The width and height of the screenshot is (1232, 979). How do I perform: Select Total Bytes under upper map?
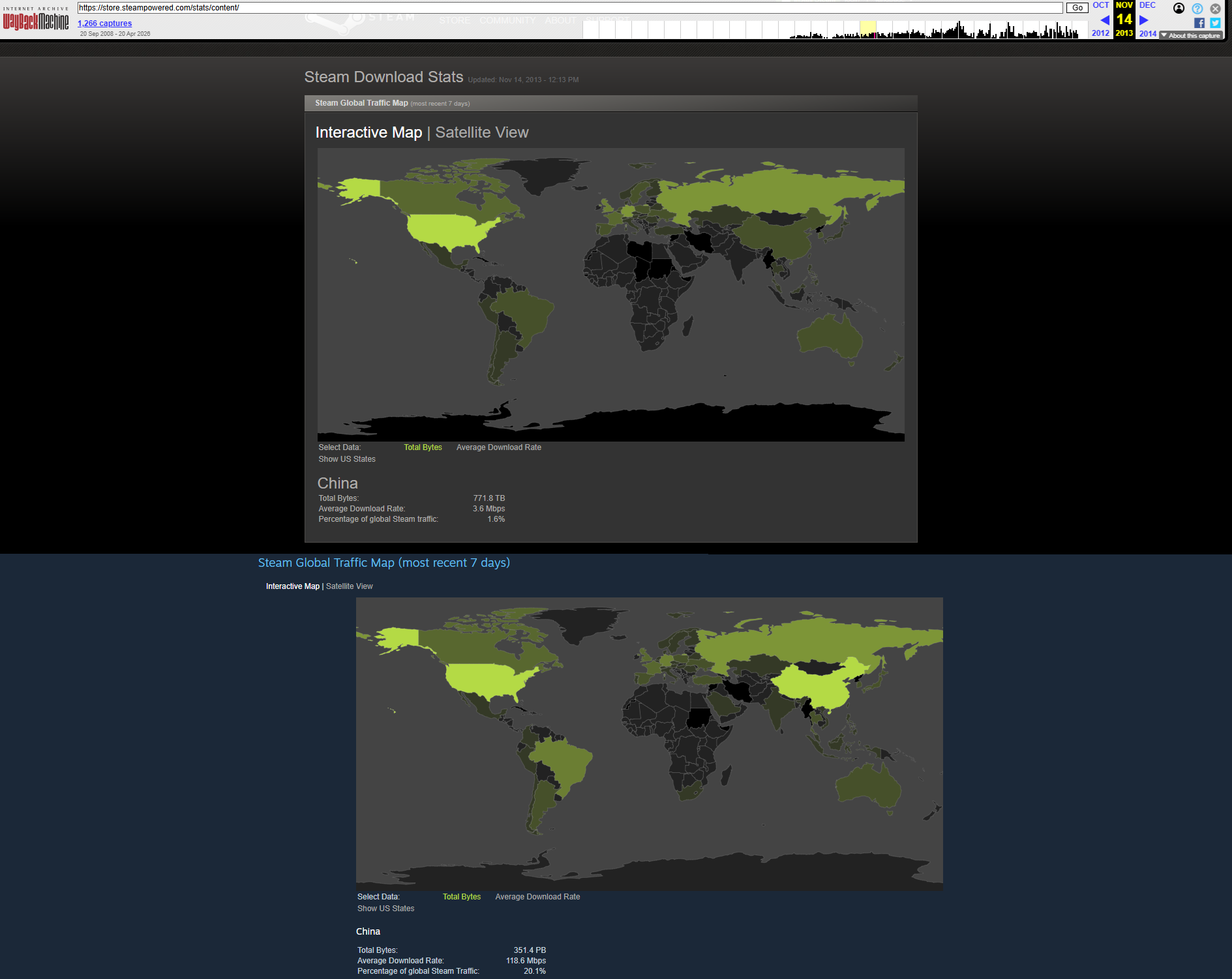[x=423, y=447]
